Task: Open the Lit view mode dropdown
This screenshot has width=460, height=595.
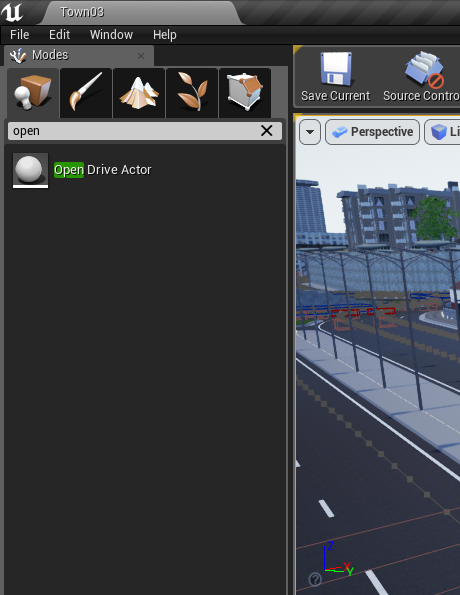Action: pyautogui.click(x=443, y=132)
